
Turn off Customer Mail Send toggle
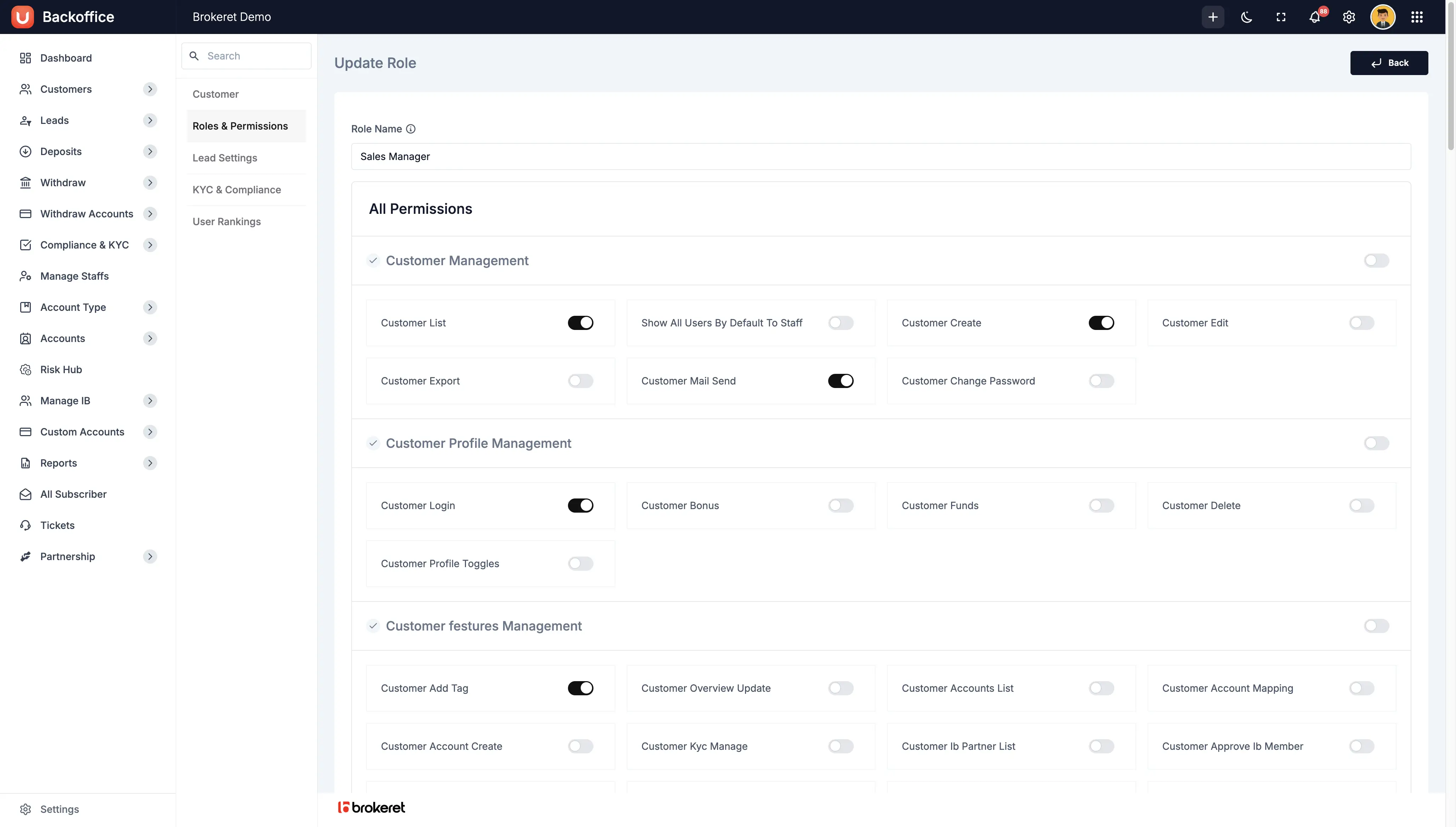841,381
